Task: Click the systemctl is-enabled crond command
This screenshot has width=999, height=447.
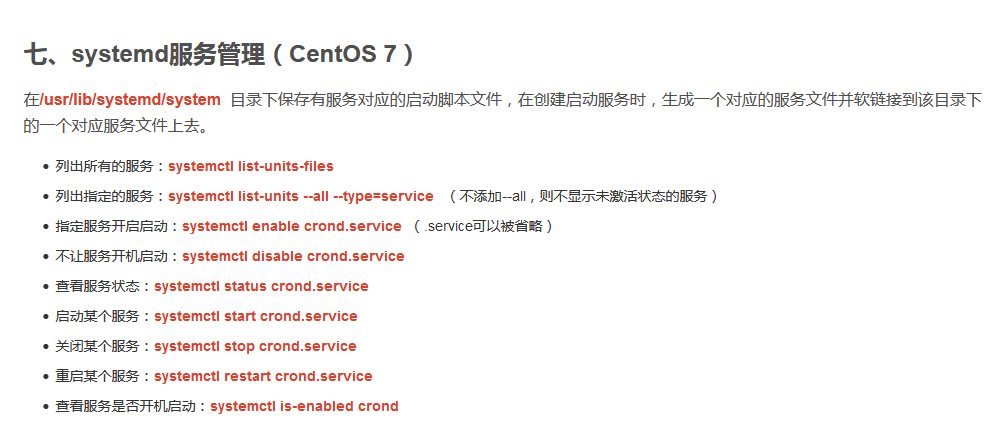Action: pos(304,406)
